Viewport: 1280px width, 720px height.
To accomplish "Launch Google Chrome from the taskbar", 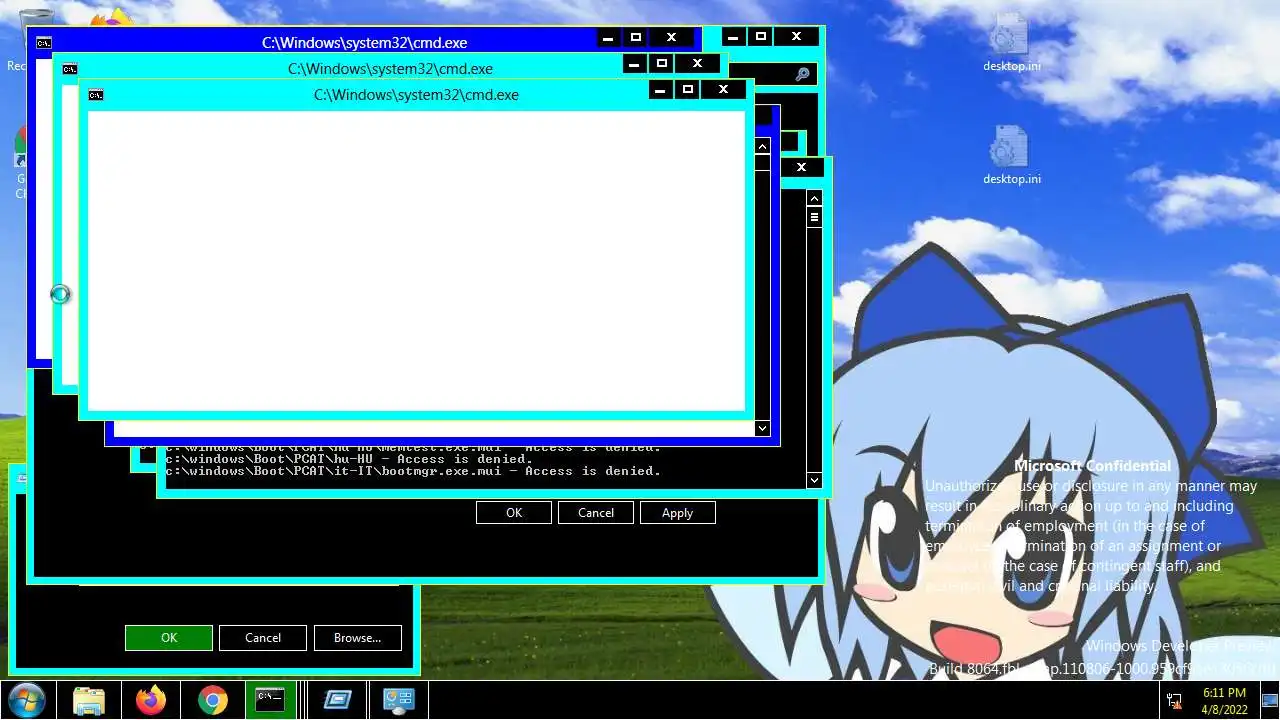I will pos(213,700).
